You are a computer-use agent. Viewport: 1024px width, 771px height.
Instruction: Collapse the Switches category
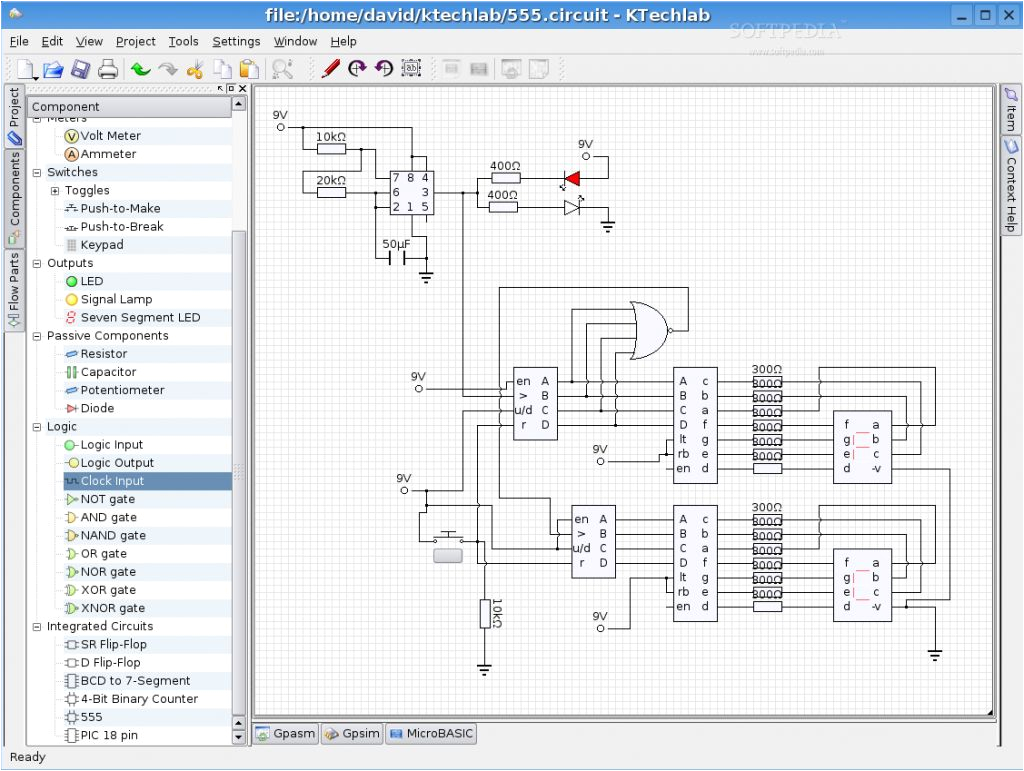pos(36,171)
